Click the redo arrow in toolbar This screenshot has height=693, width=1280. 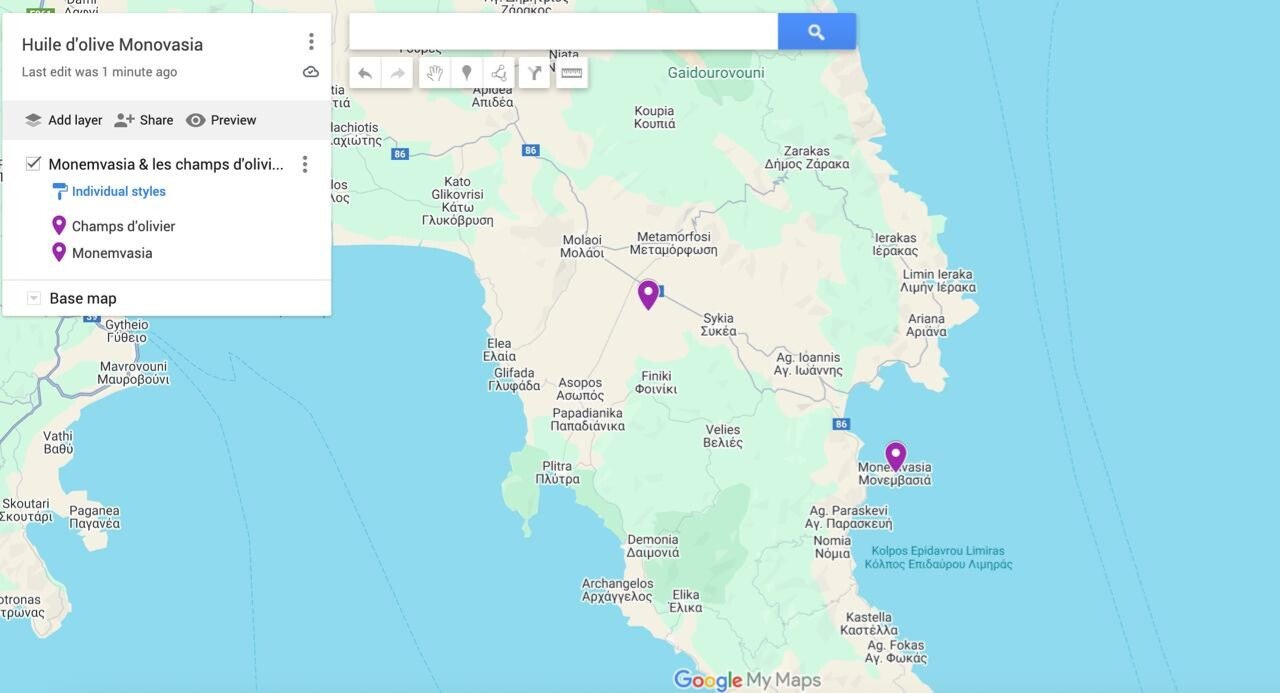pyautogui.click(x=397, y=73)
